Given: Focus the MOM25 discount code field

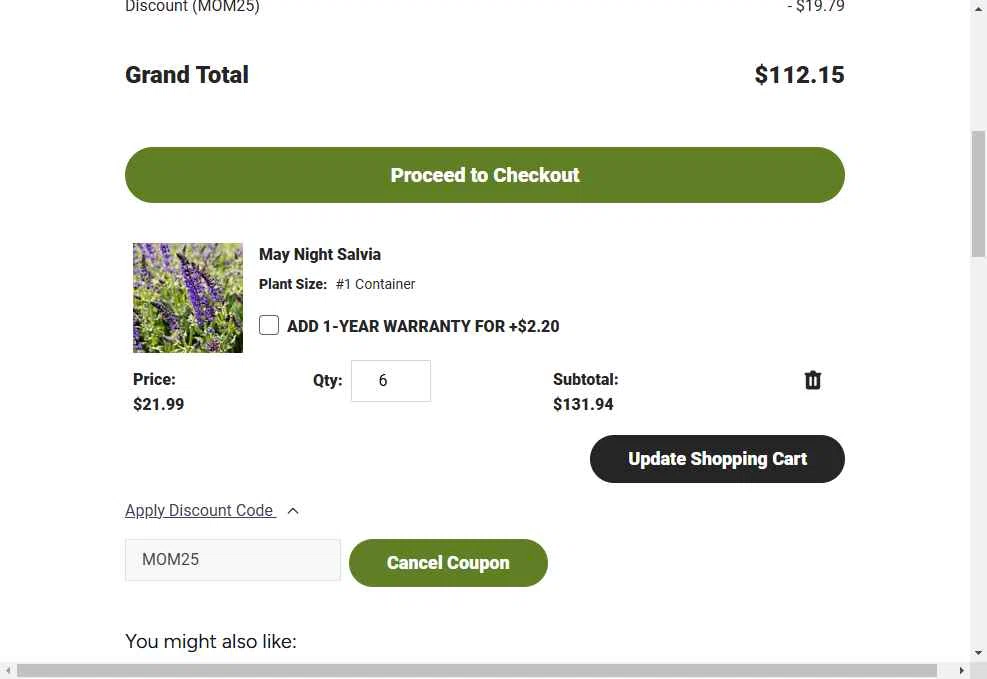Looking at the screenshot, I should (233, 559).
